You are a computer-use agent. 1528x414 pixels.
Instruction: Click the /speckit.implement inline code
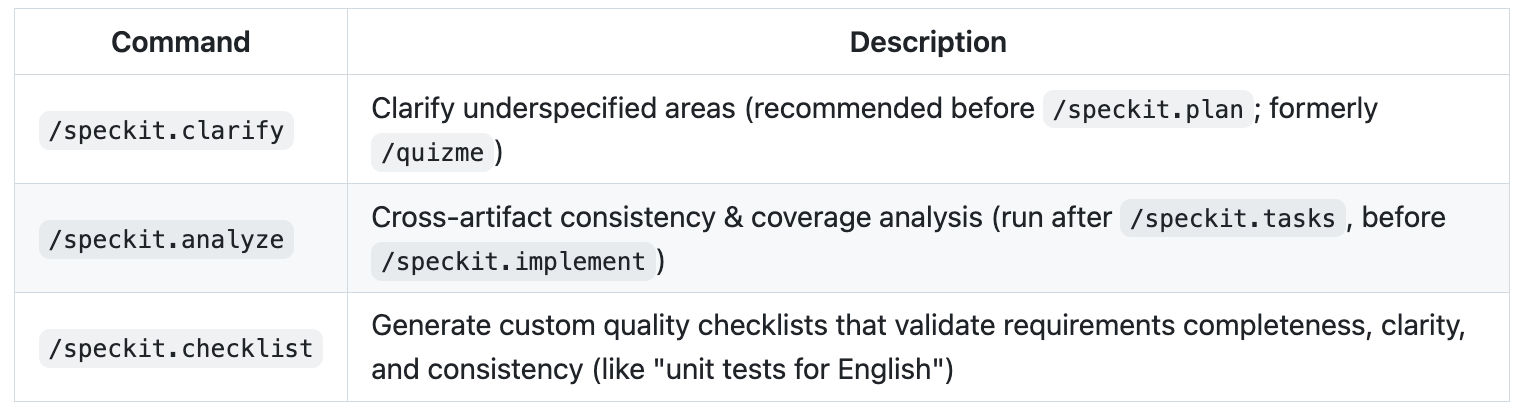point(515,262)
